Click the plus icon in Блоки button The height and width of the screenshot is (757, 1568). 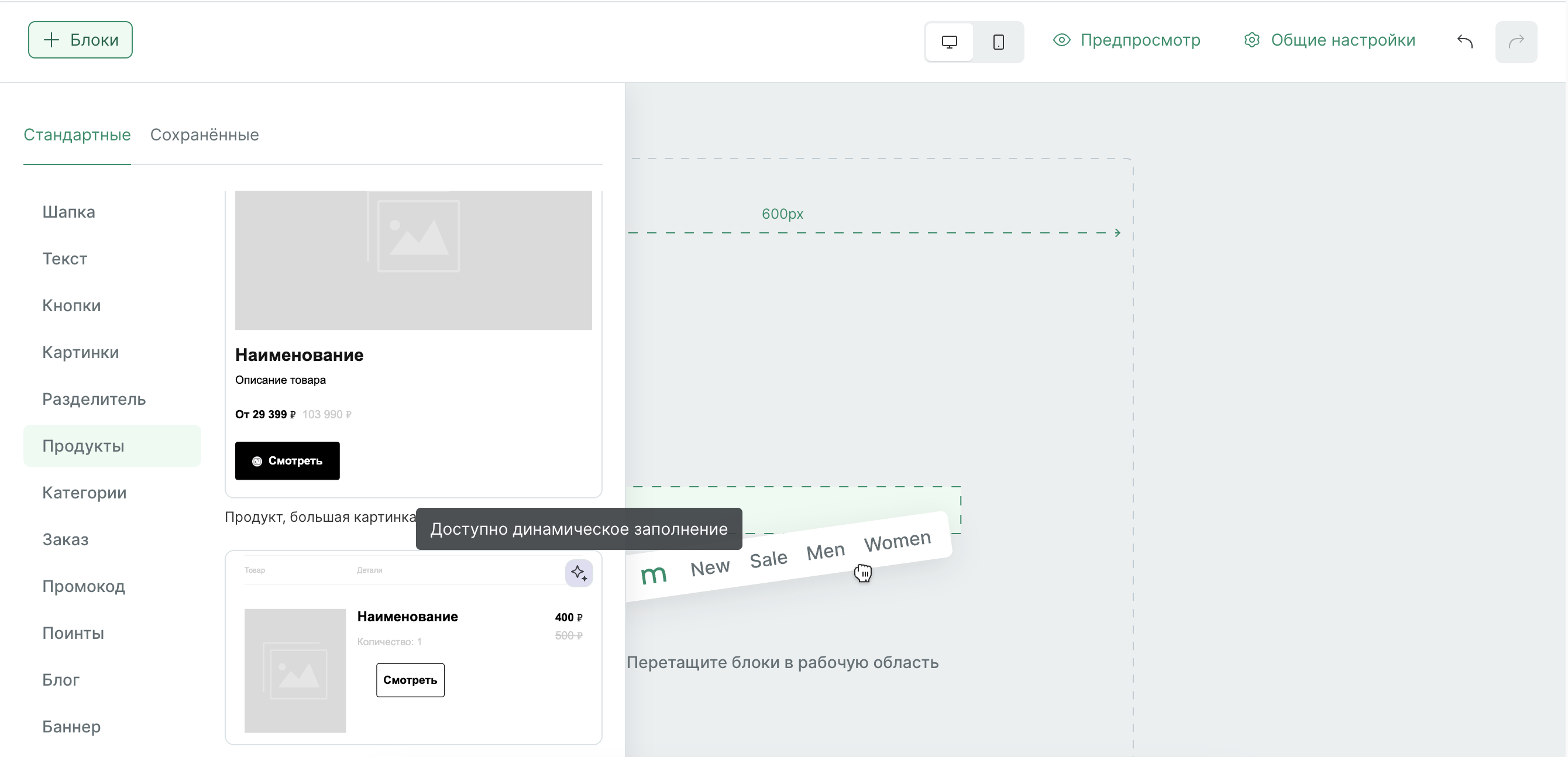pos(51,40)
